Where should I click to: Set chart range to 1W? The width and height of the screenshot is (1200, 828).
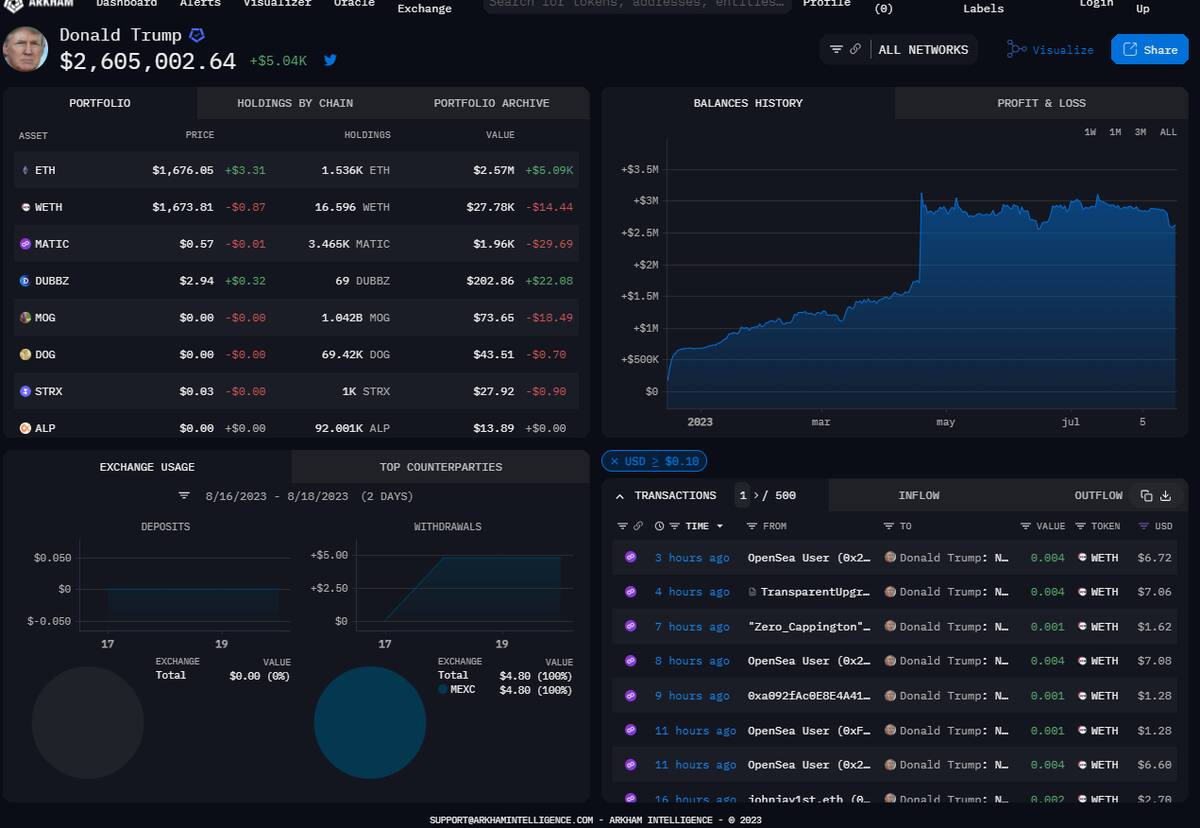coord(1090,132)
